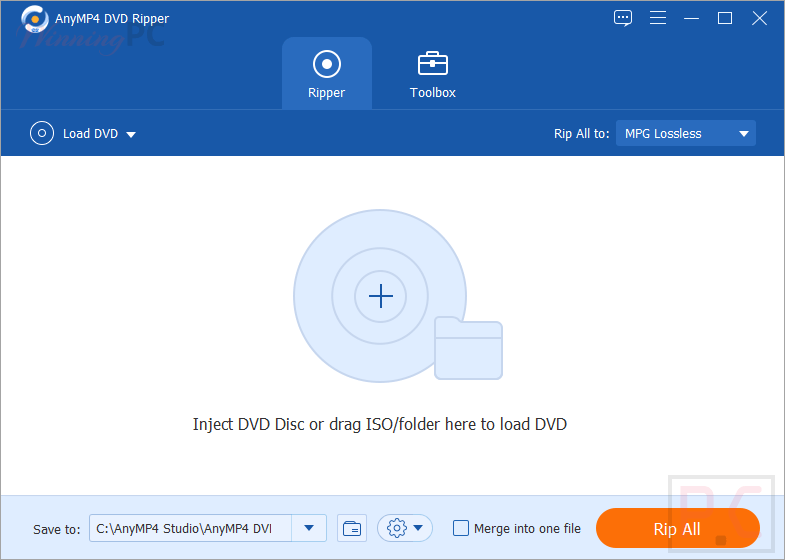Click the AnyMP4 DVD Ripper logo icon

pos(35,19)
